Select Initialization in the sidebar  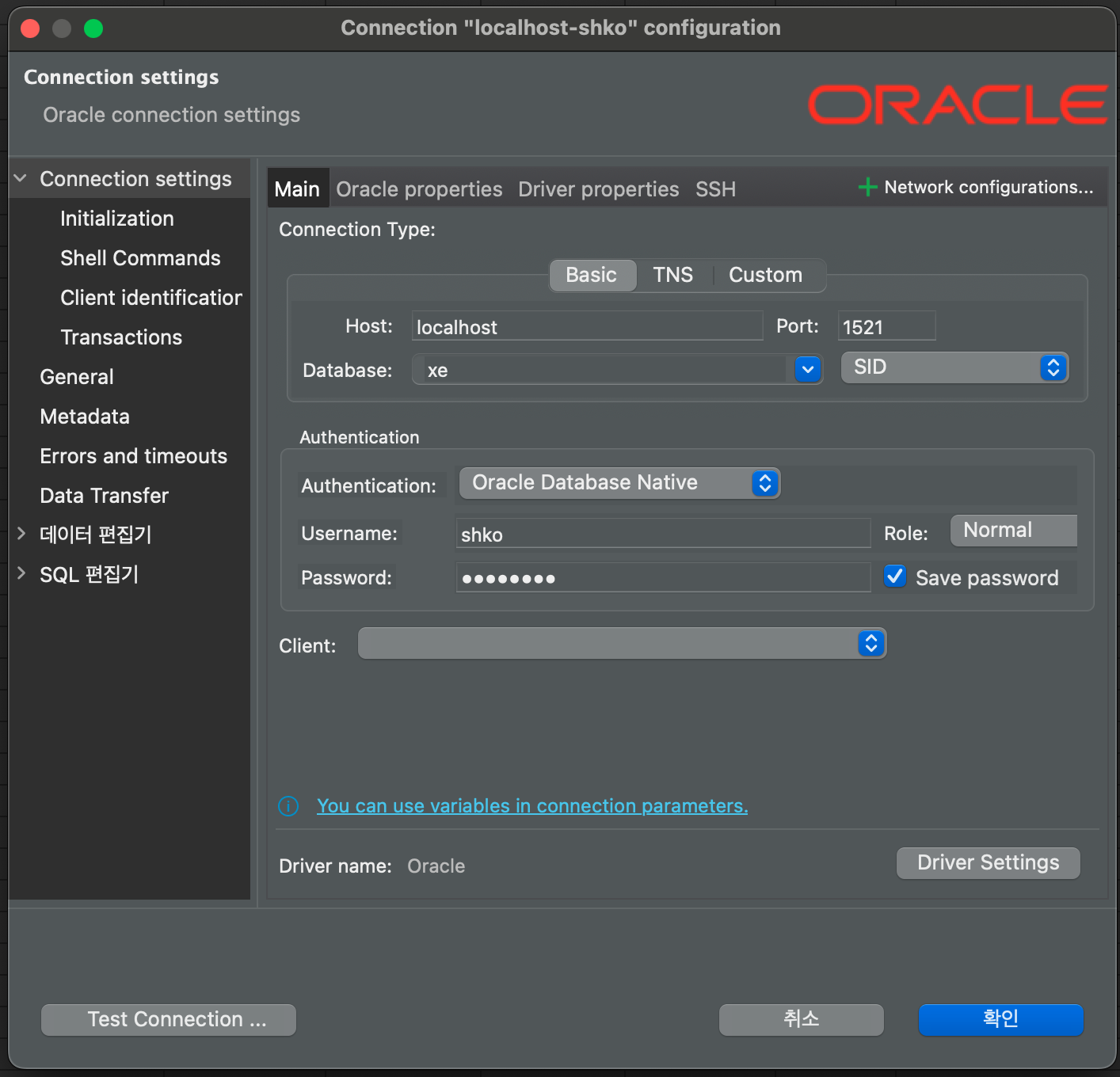[x=117, y=219]
